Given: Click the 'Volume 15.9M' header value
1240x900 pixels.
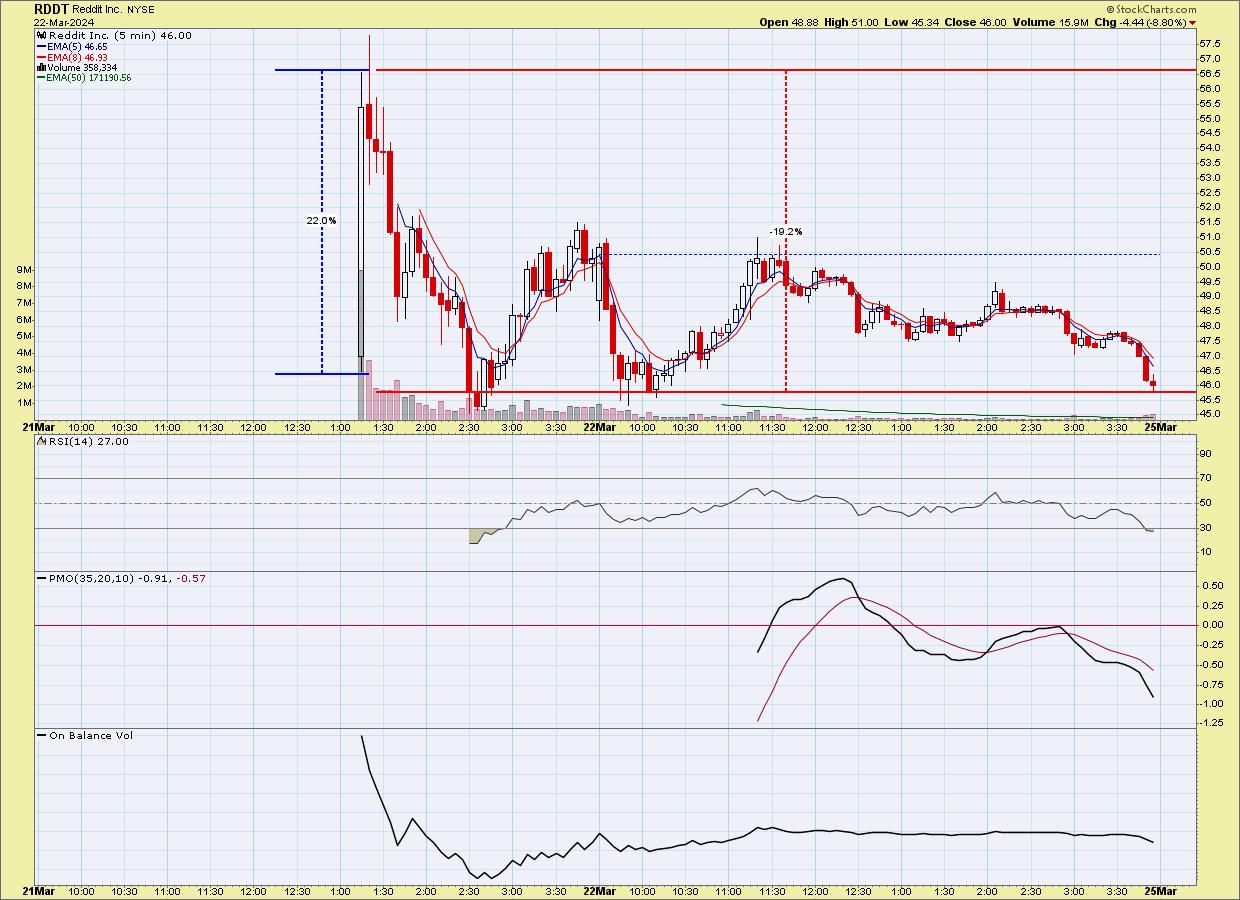Looking at the screenshot, I should click(x=1050, y=22).
